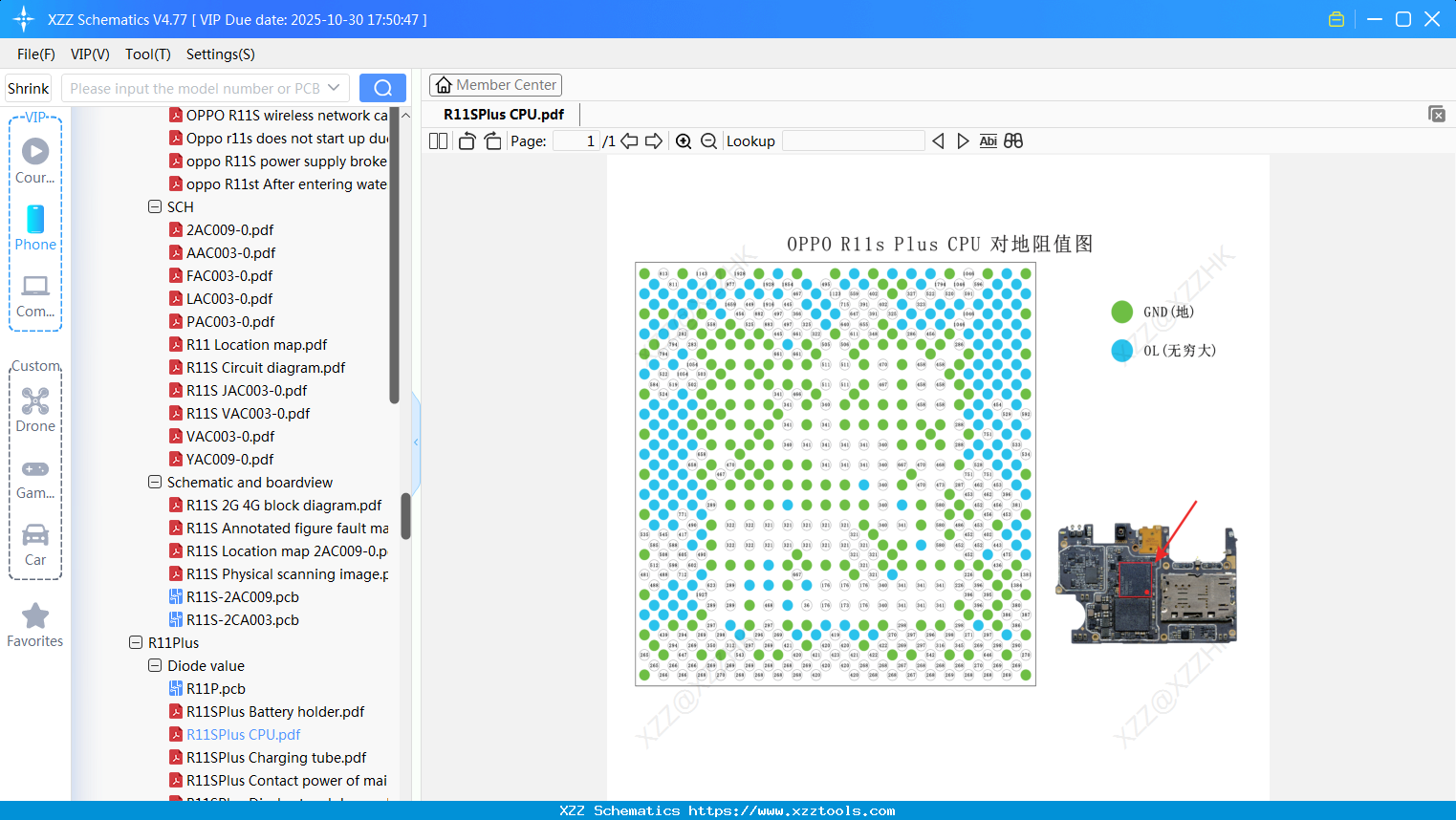Image resolution: width=1456 pixels, height=820 pixels.
Task: Select the Phone category icon
Action: (35, 227)
